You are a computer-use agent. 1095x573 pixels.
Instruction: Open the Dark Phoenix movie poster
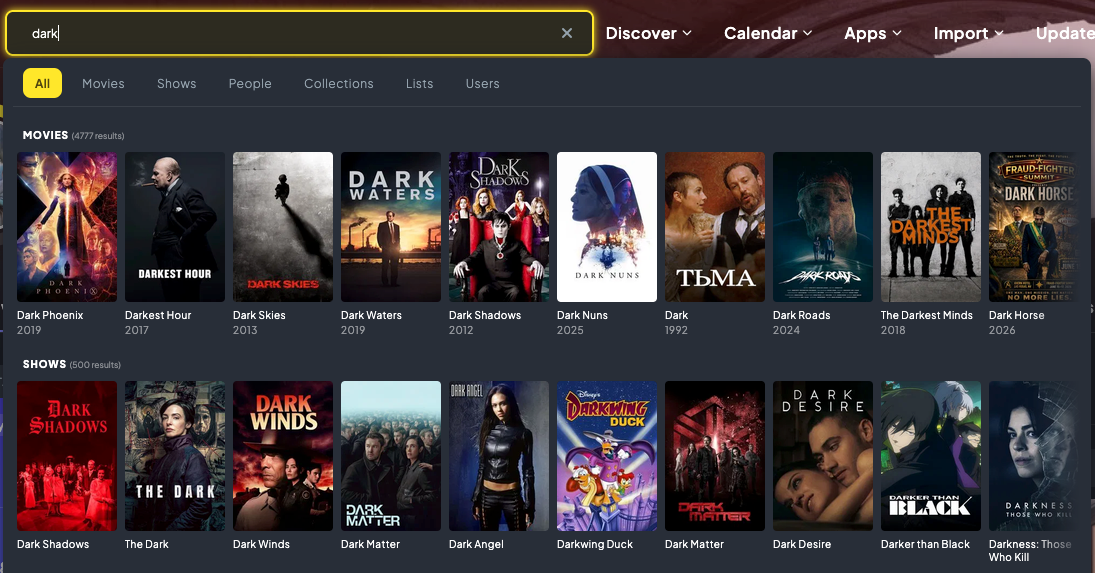click(67, 227)
